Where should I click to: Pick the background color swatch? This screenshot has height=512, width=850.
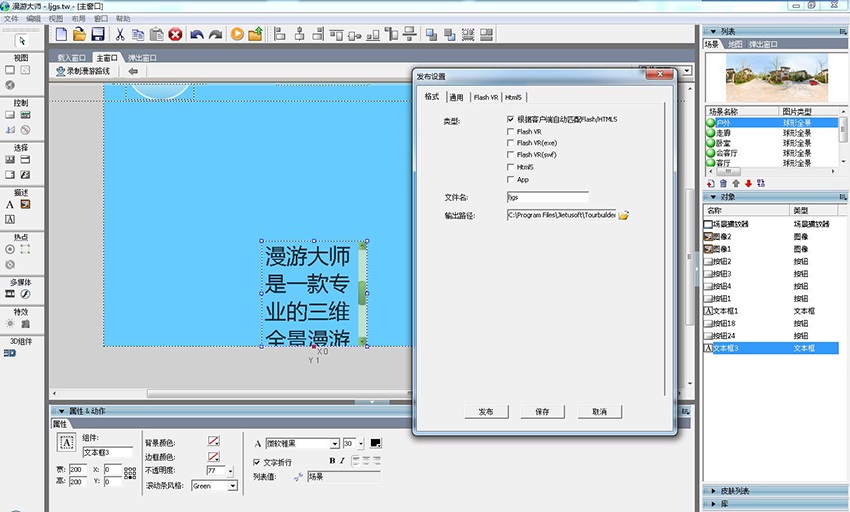click(214, 440)
